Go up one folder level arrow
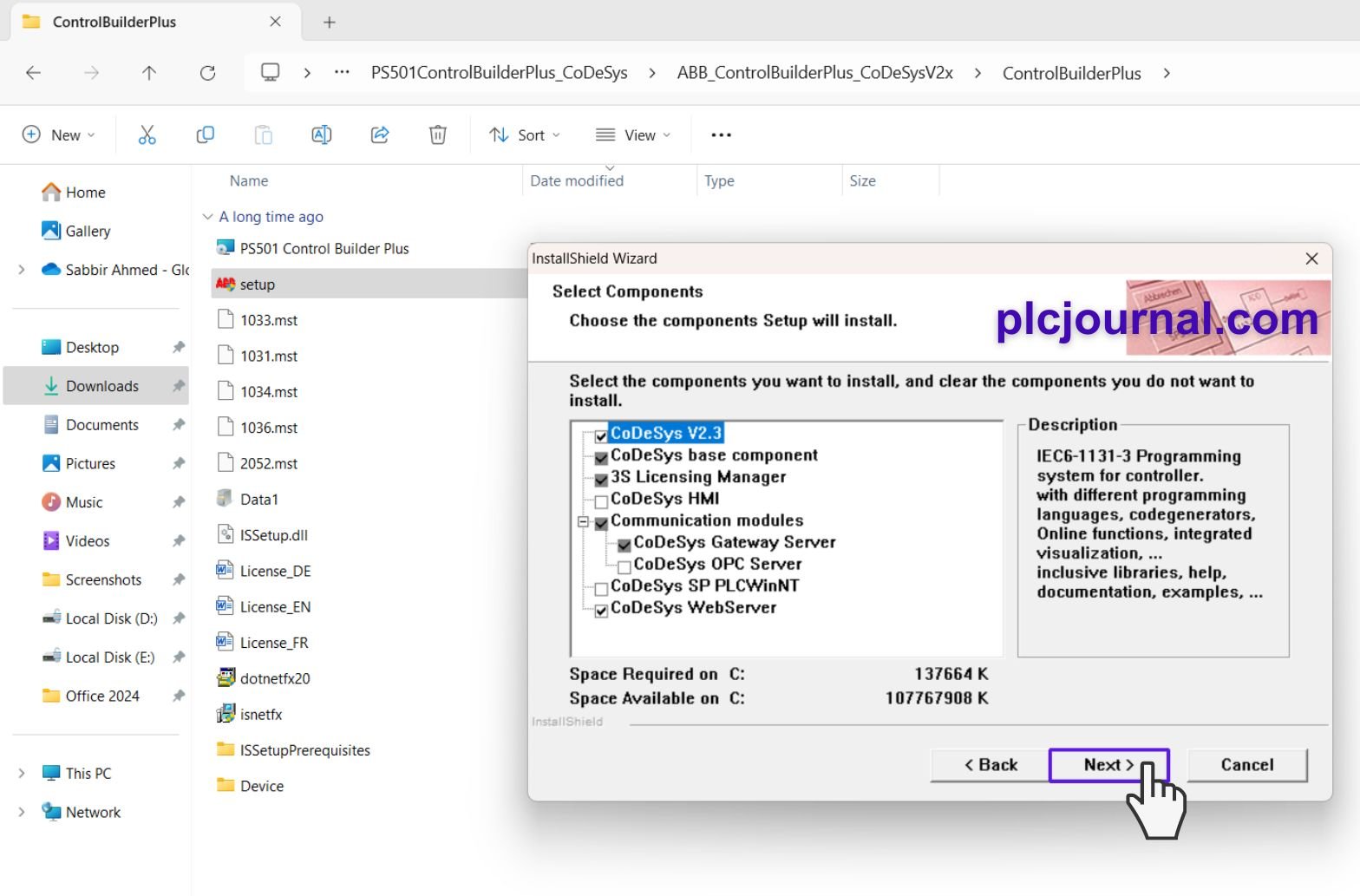Screen dimensions: 1360x896 pyautogui.click(x=149, y=73)
